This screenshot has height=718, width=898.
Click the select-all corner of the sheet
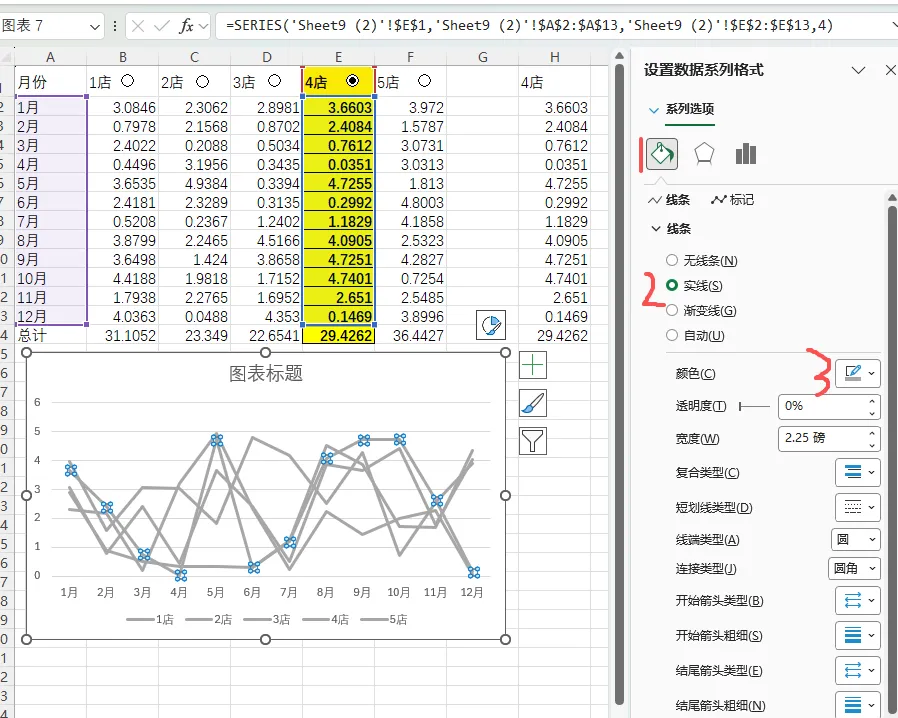pyautogui.click(x=7, y=57)
